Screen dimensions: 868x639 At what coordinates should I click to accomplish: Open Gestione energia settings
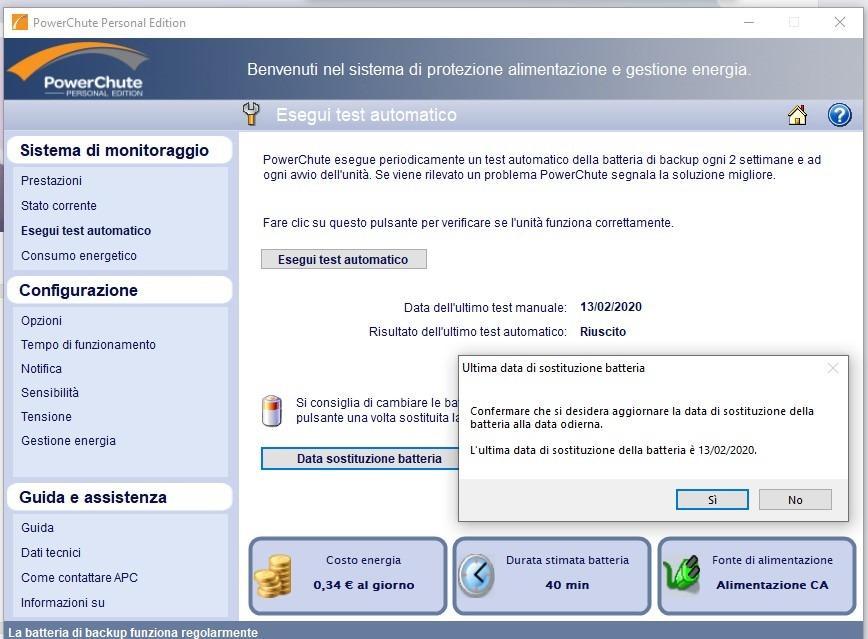pyautogui.click(x=69, y=441)
